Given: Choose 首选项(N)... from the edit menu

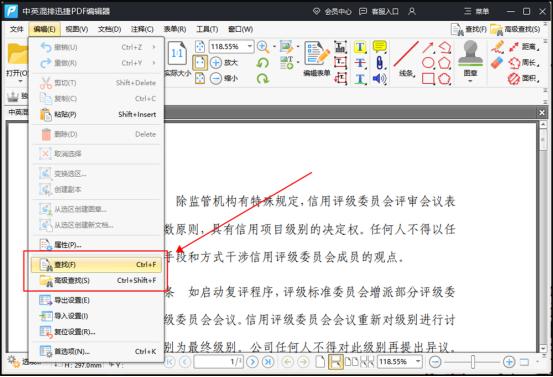Looking at the screenshot, I should click(x=96, y=351).
